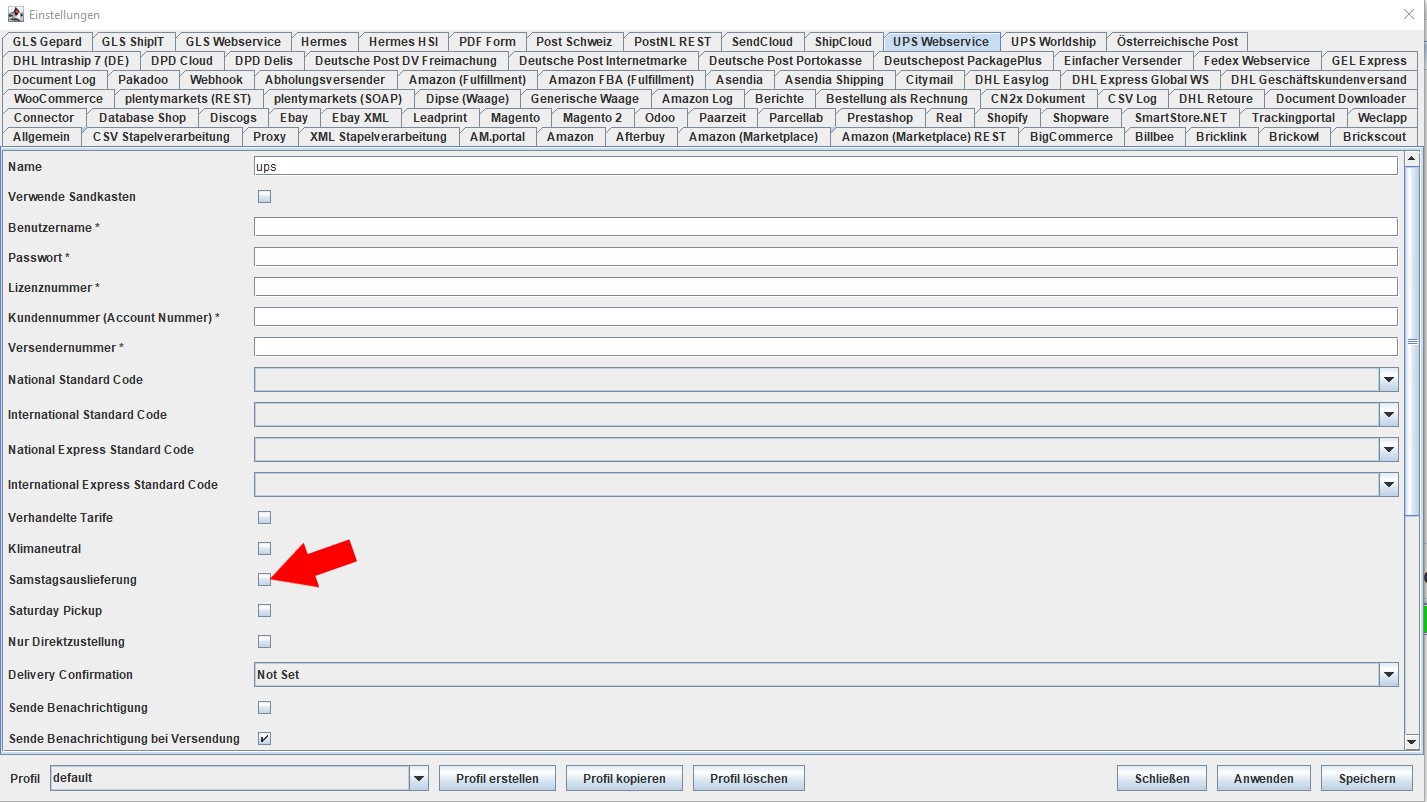Click the scrollbar up arrow
Screen dimensions: 1427x802
click(1412, 157)
